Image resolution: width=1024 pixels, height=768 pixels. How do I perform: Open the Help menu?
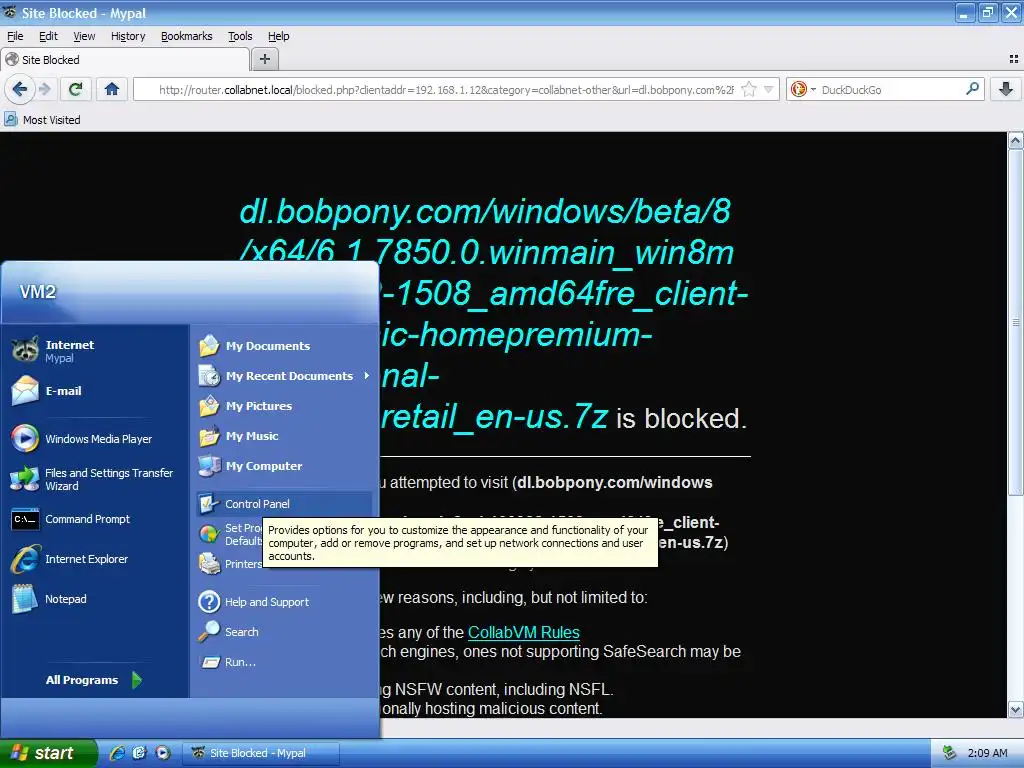(x=278, y=36)
